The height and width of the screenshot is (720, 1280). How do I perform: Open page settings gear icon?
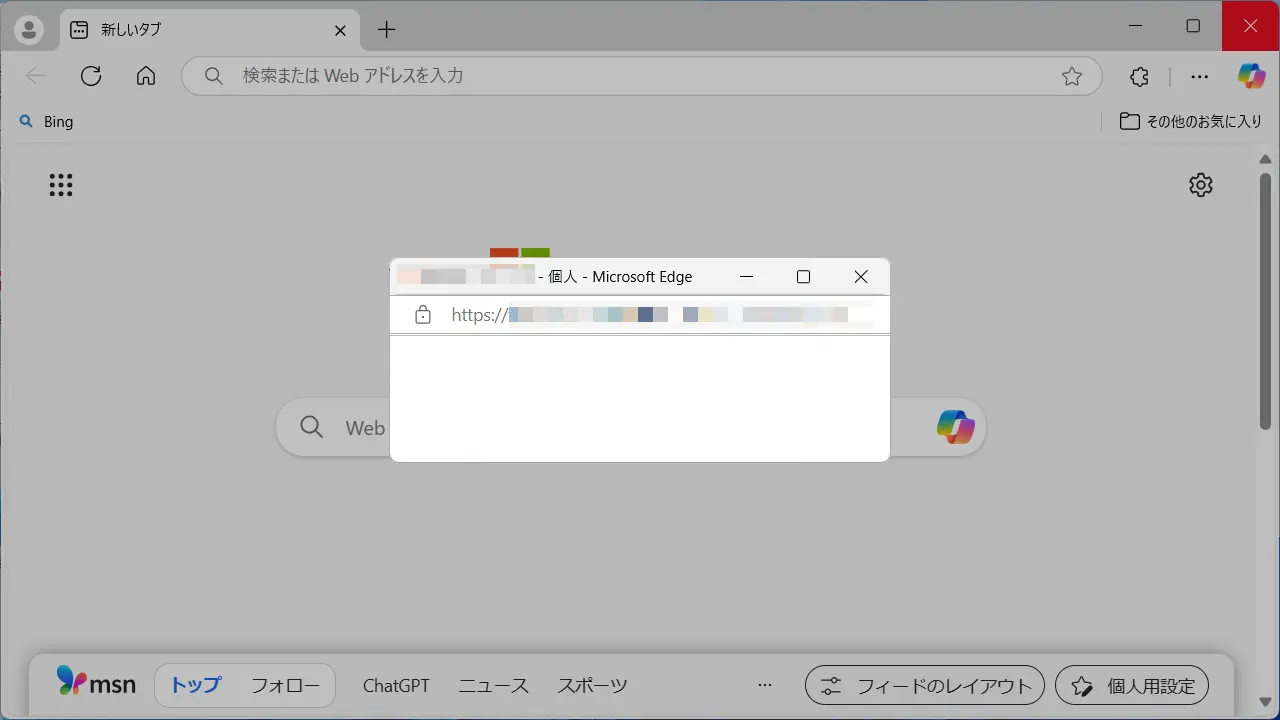1200,185
